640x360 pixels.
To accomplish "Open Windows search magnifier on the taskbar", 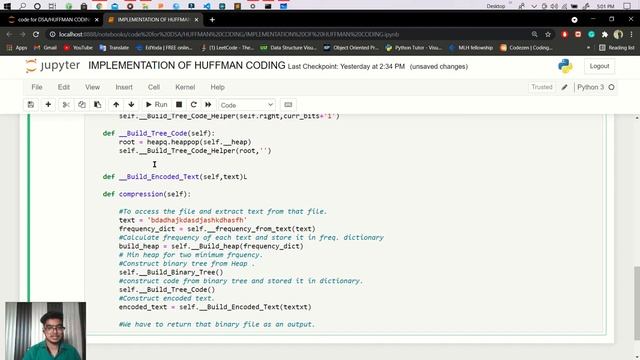I will coord(22,6).
